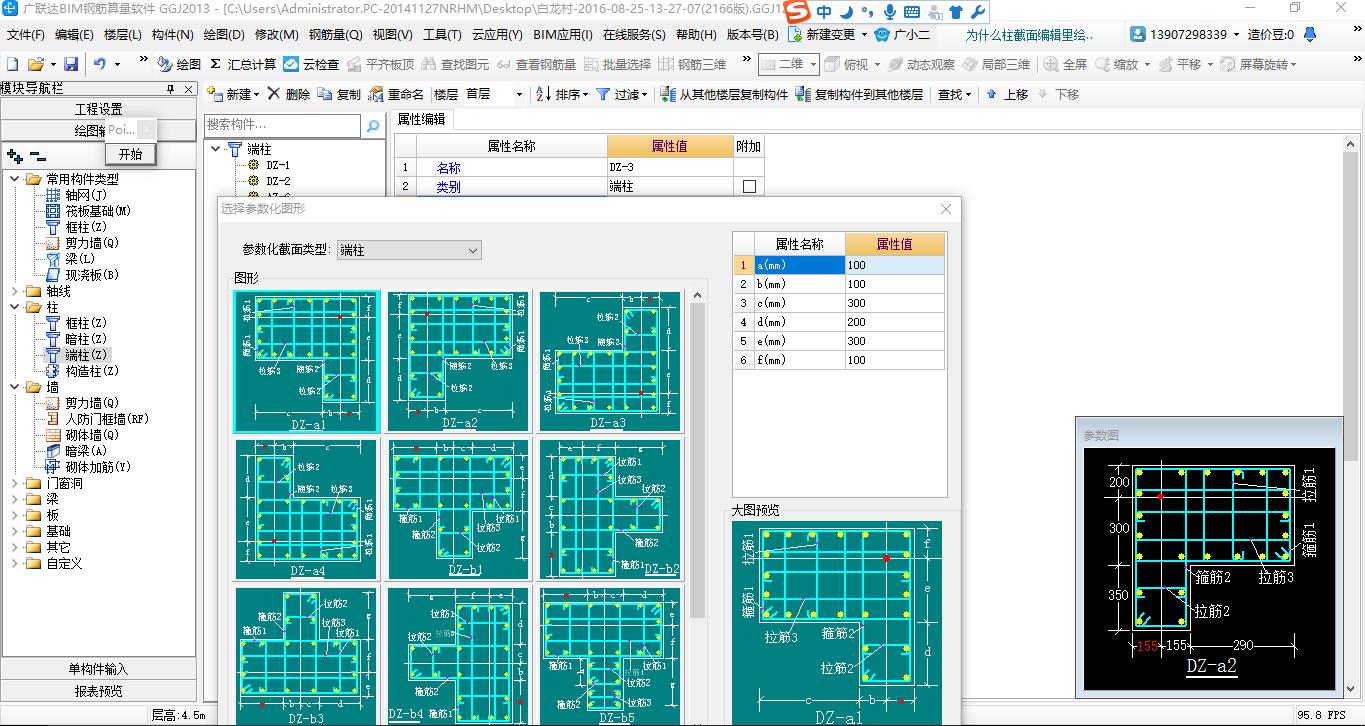Click the collapse-all minus icon above the nav tree

coord(37,156)
